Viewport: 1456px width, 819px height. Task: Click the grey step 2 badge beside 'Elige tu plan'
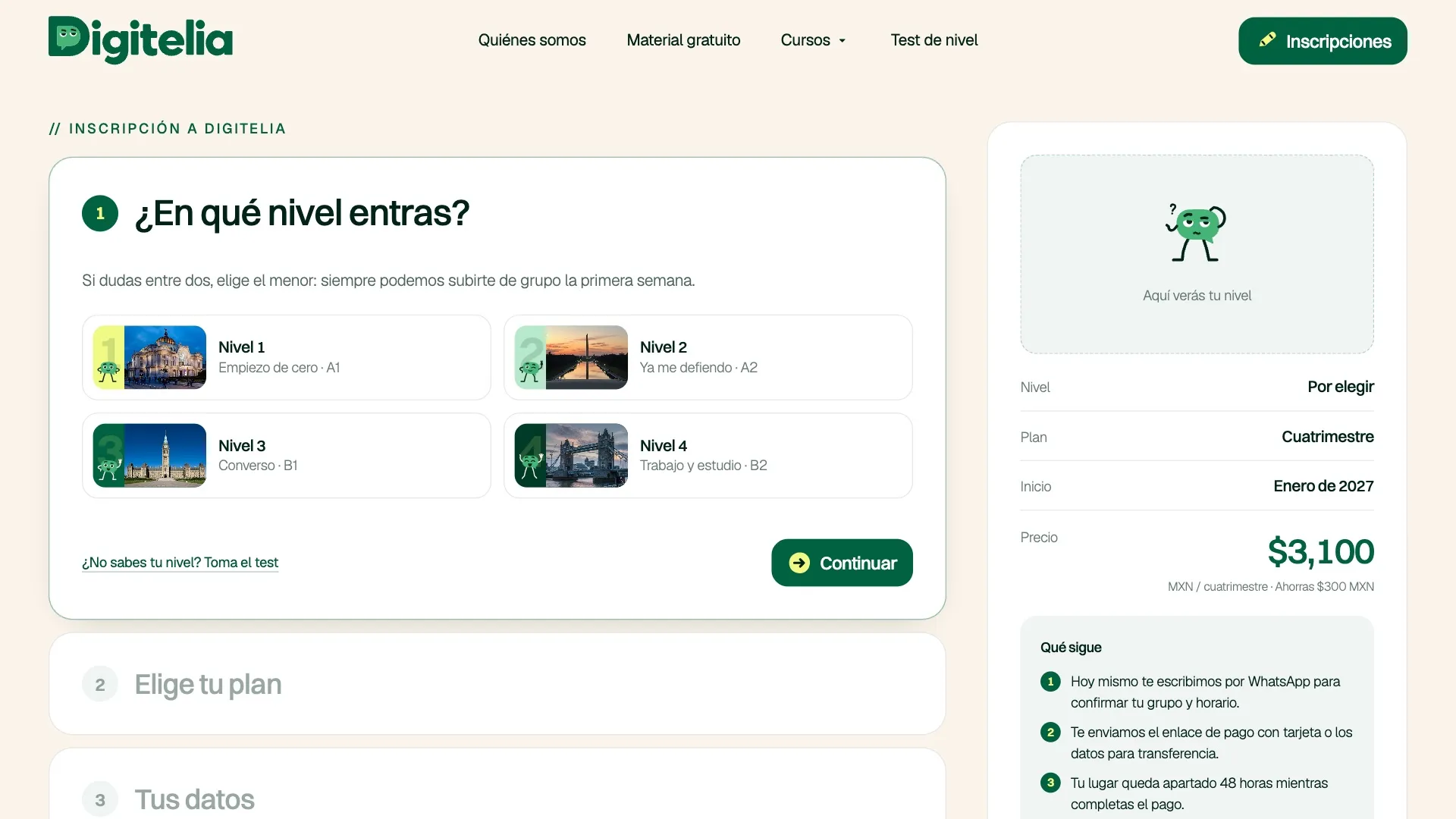tap(100, 685)
